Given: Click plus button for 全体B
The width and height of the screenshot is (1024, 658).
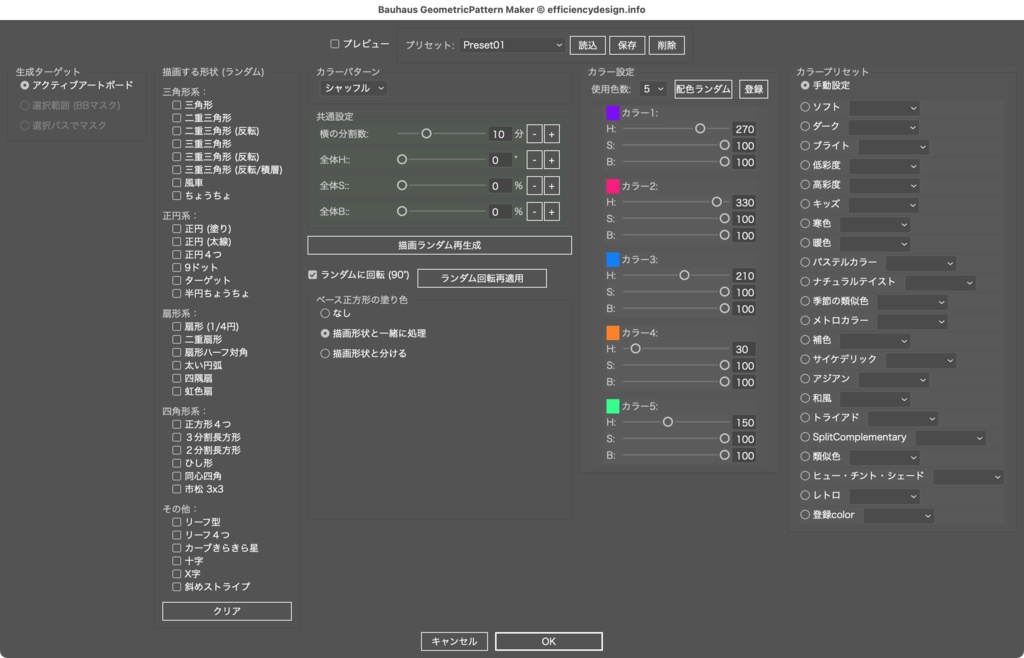Looking at the screenshot, I should click(551, 212).
